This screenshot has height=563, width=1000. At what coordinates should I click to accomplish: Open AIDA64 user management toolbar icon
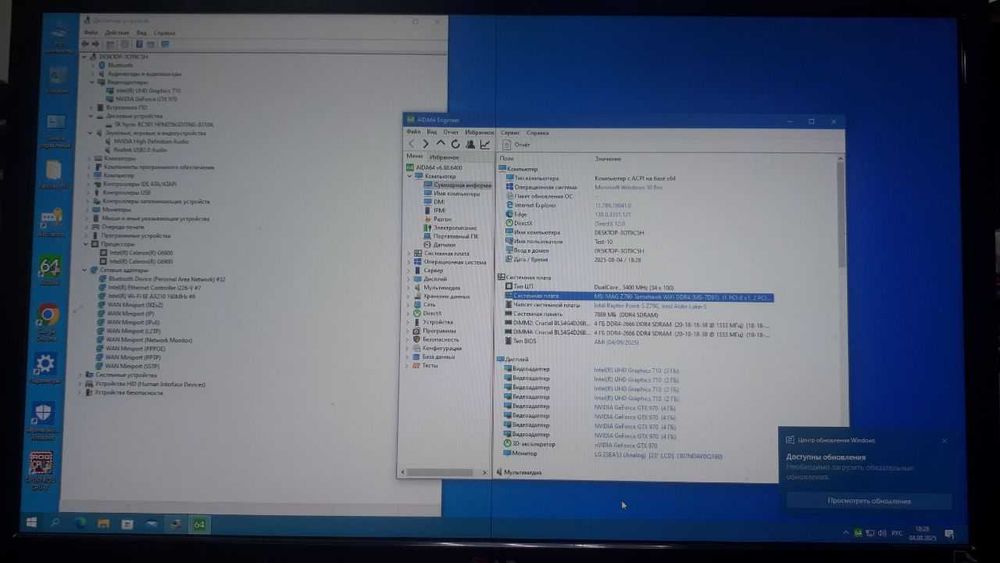point(470,144)
